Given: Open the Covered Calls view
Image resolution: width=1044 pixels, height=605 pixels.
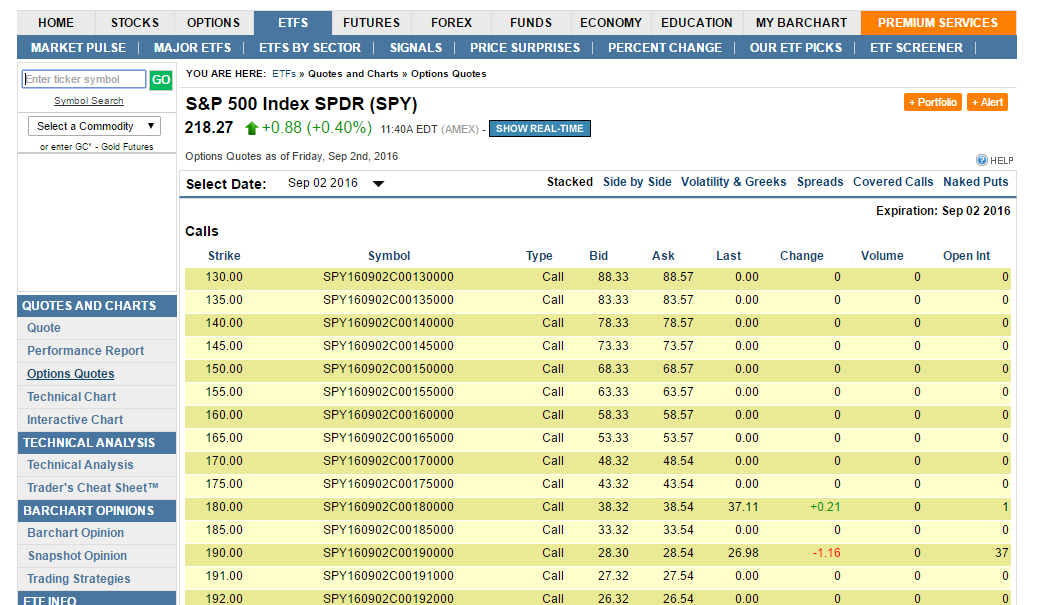Looking at the screenshot, I should pos(893,182).
